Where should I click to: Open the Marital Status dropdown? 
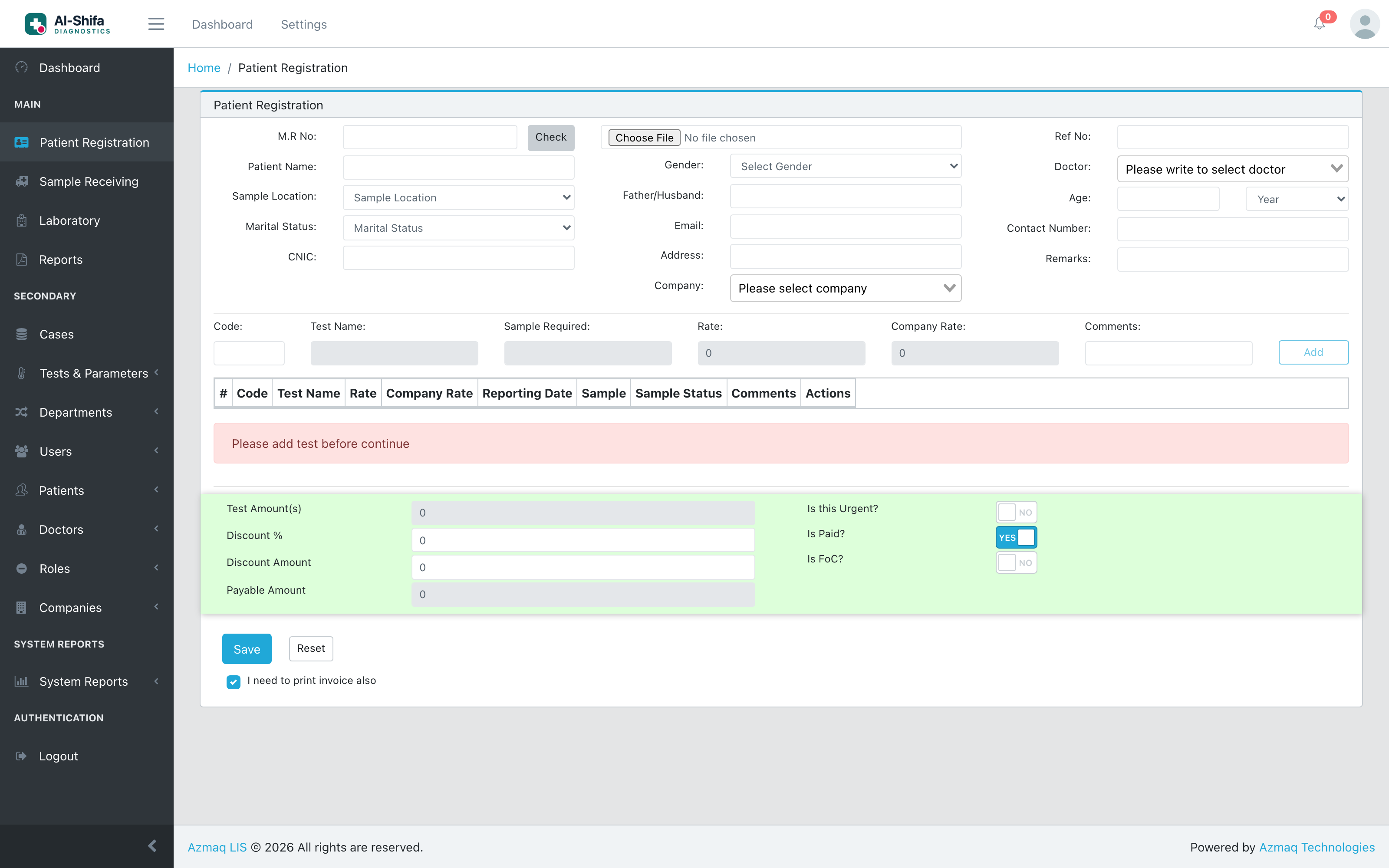459,228
